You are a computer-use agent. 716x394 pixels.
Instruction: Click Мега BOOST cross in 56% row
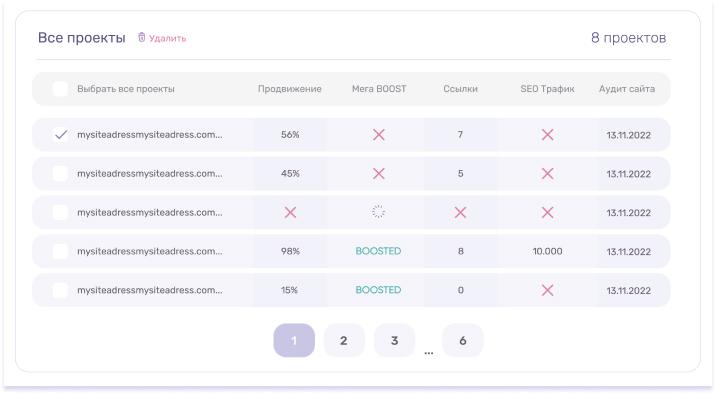[379, 135]
